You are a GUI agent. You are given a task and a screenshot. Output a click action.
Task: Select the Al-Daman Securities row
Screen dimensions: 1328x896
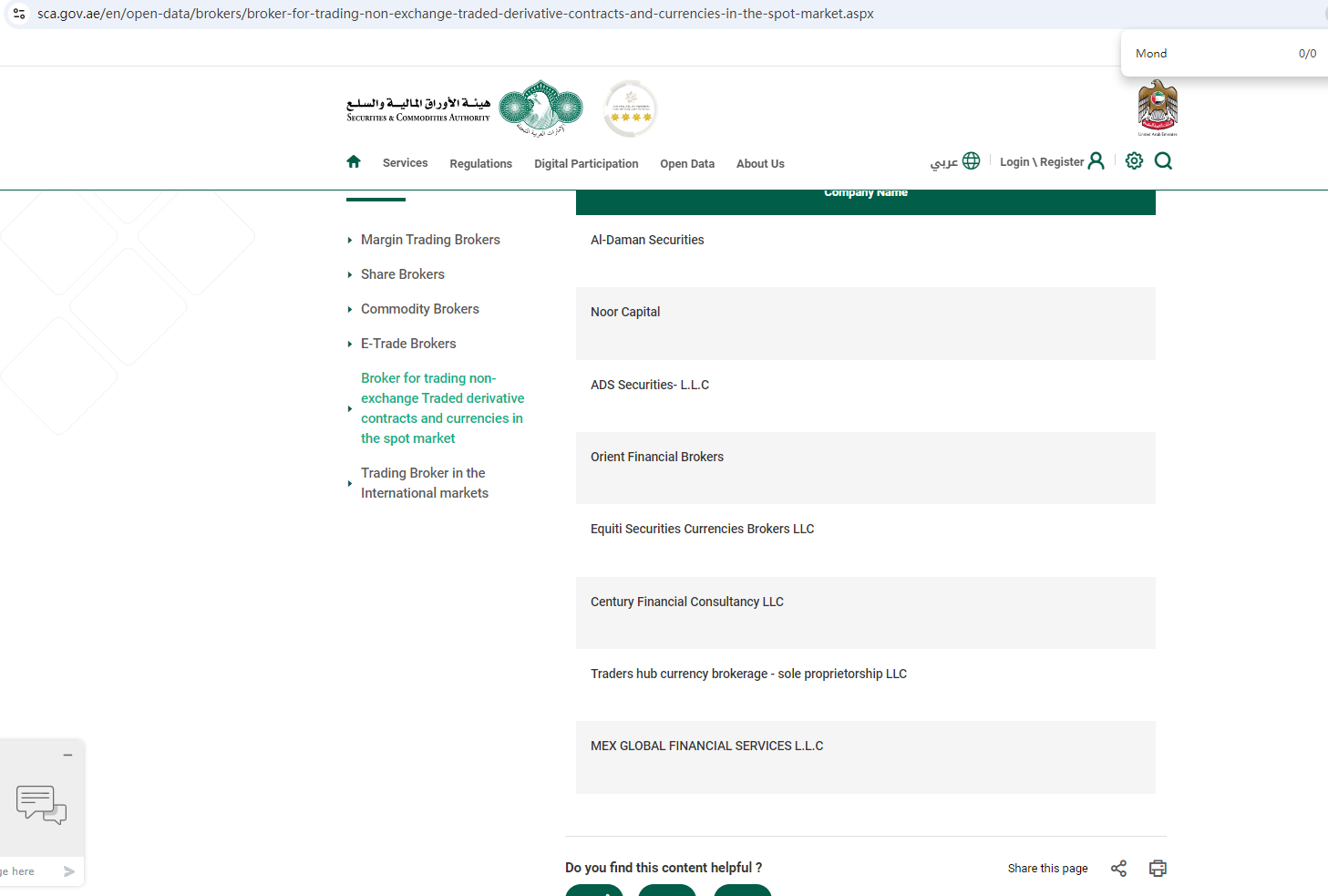point(866,252)
